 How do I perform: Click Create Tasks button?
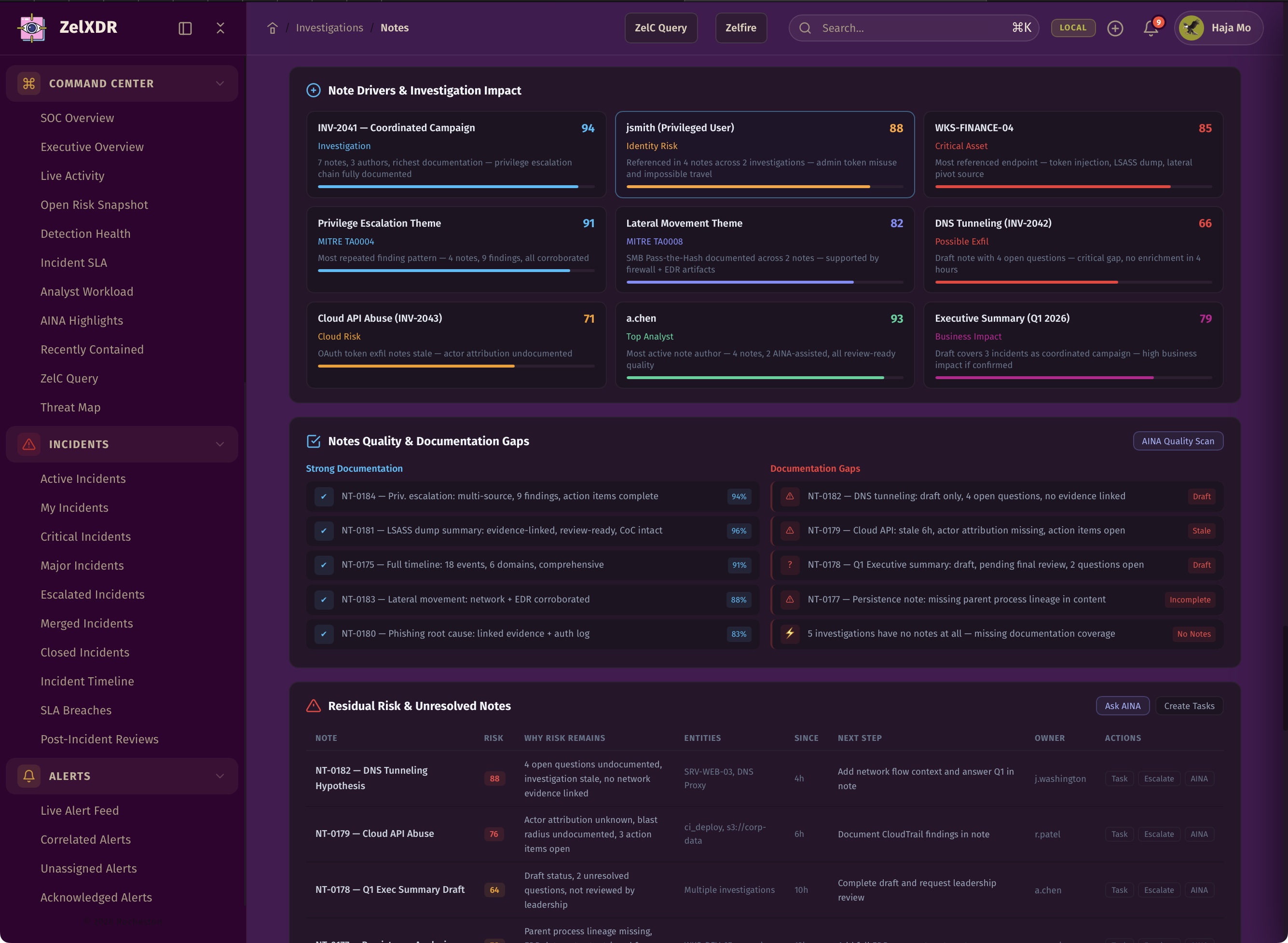coord(1189,706)
